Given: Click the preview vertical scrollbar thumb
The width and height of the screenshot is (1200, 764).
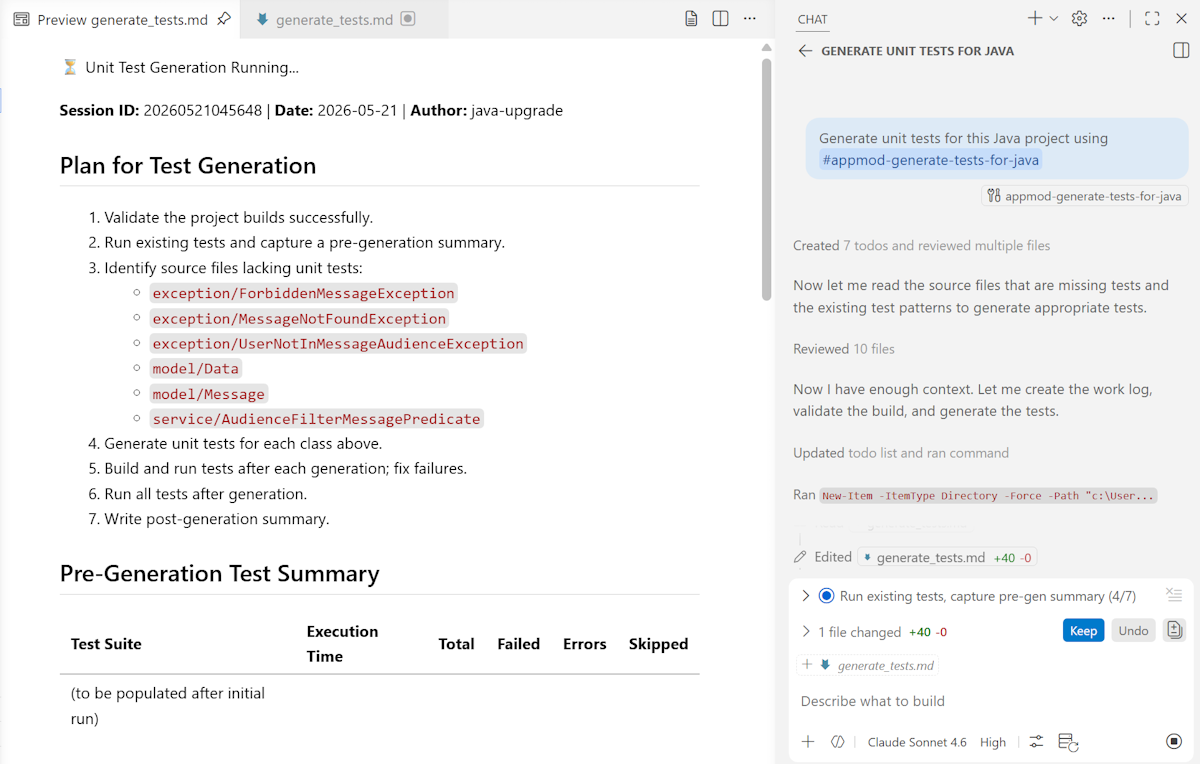Looking at the screenshot, I should (767, 178).
